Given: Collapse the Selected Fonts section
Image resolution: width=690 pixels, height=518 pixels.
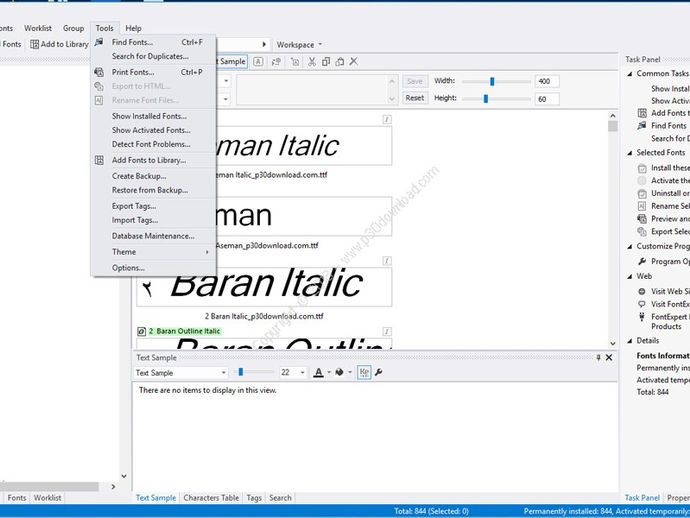Looking at the screenshot, I should pos(630,153).
